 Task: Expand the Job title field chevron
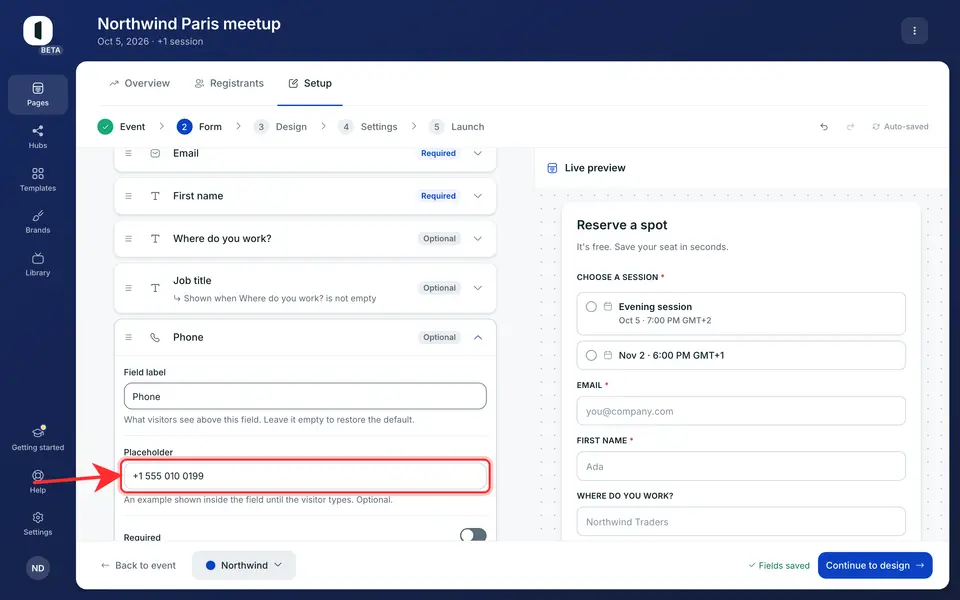tap(478, 288)
